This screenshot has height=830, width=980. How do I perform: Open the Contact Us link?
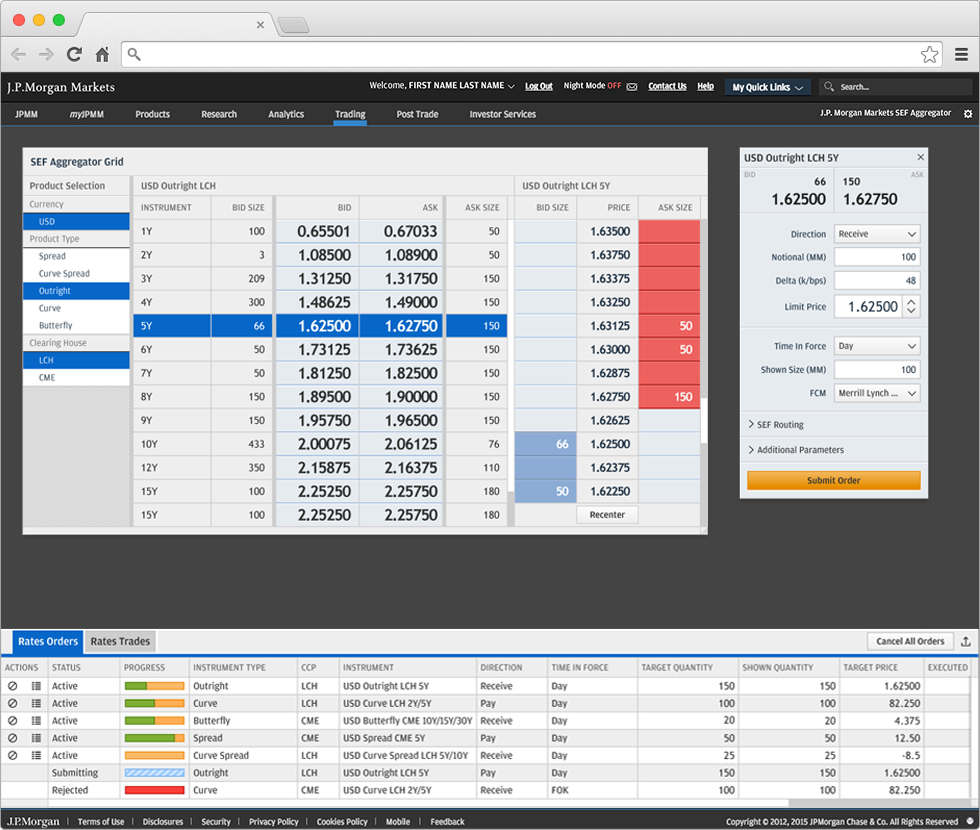point(667,86)
